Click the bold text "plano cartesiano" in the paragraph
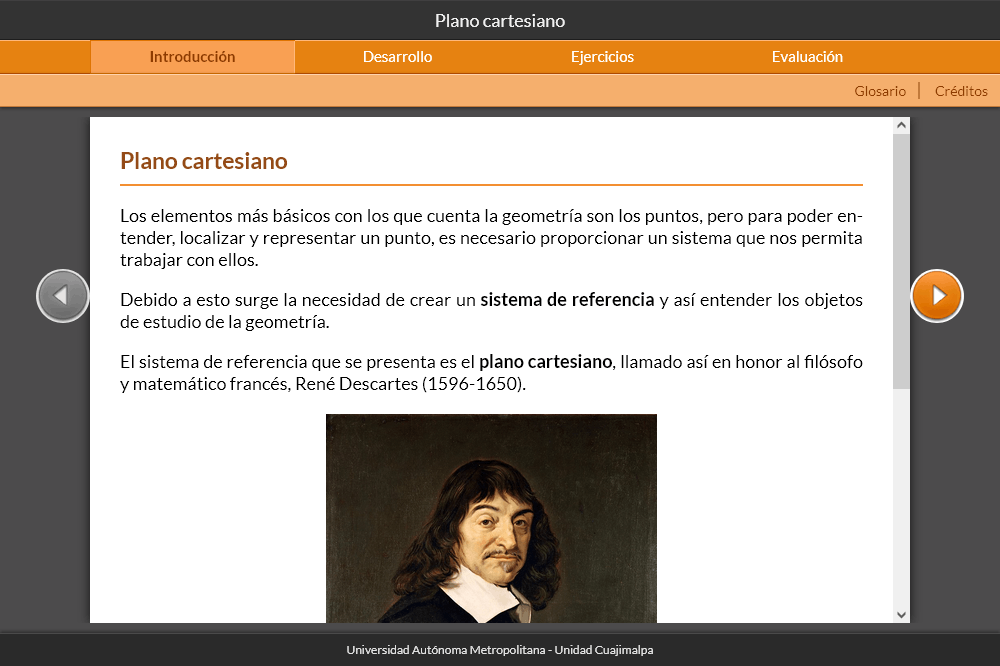The width and height of the screenshot is (1000, 666). click(545, 362)
